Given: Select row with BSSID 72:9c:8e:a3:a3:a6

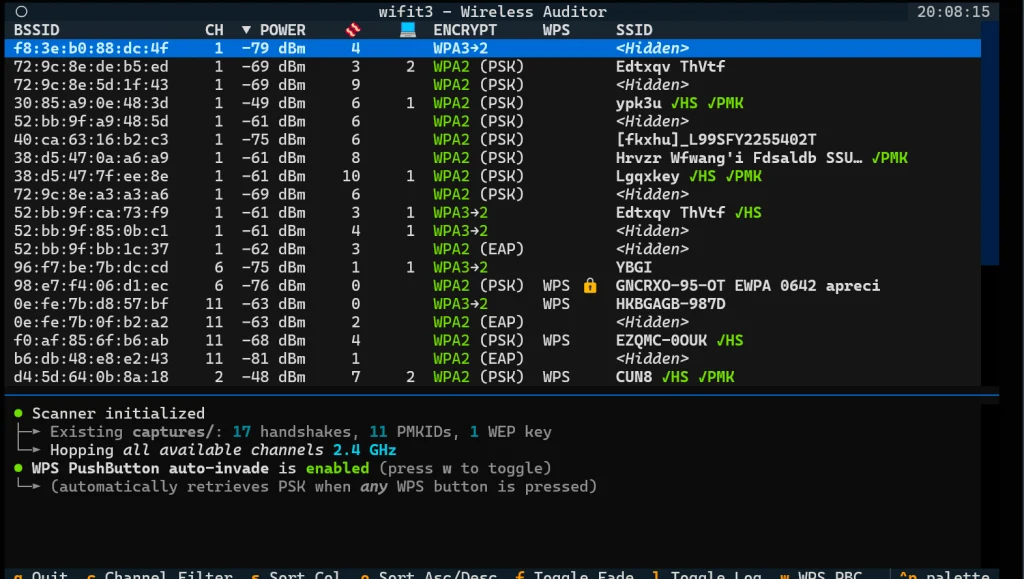Looking at the screenshot, I should click(x=492, y=195).
